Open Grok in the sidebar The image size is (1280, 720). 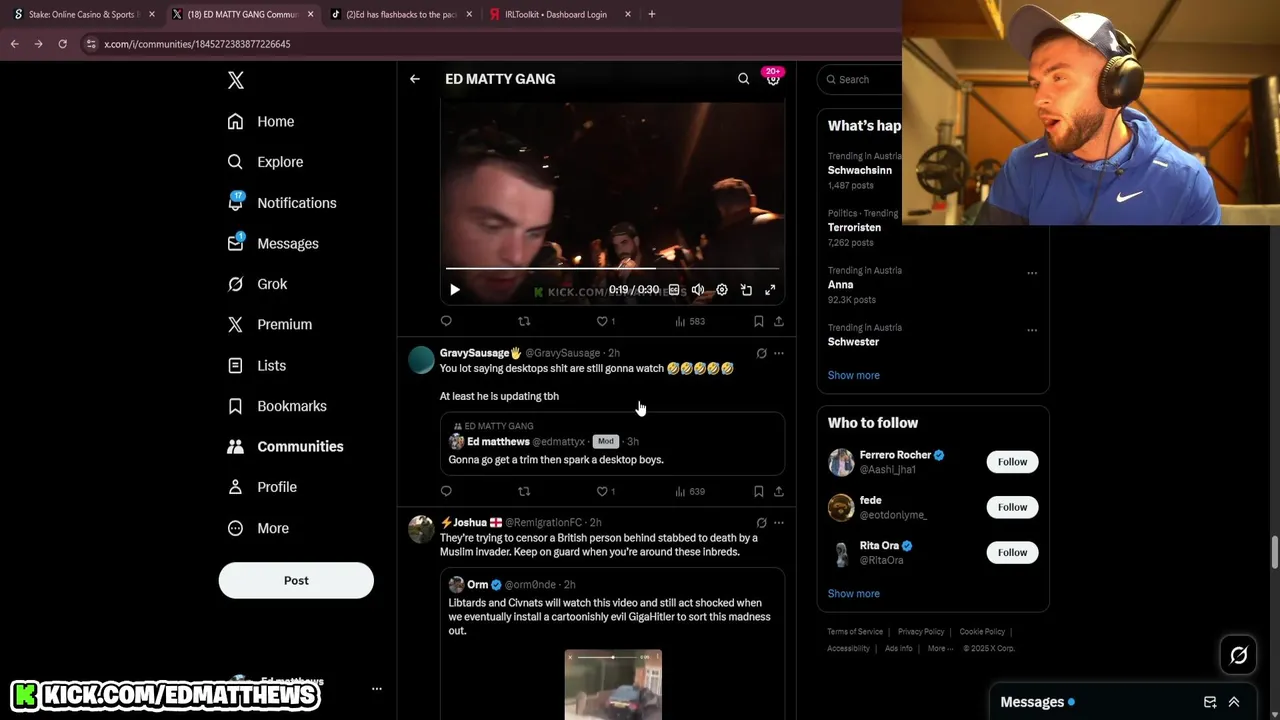point(257,284)
